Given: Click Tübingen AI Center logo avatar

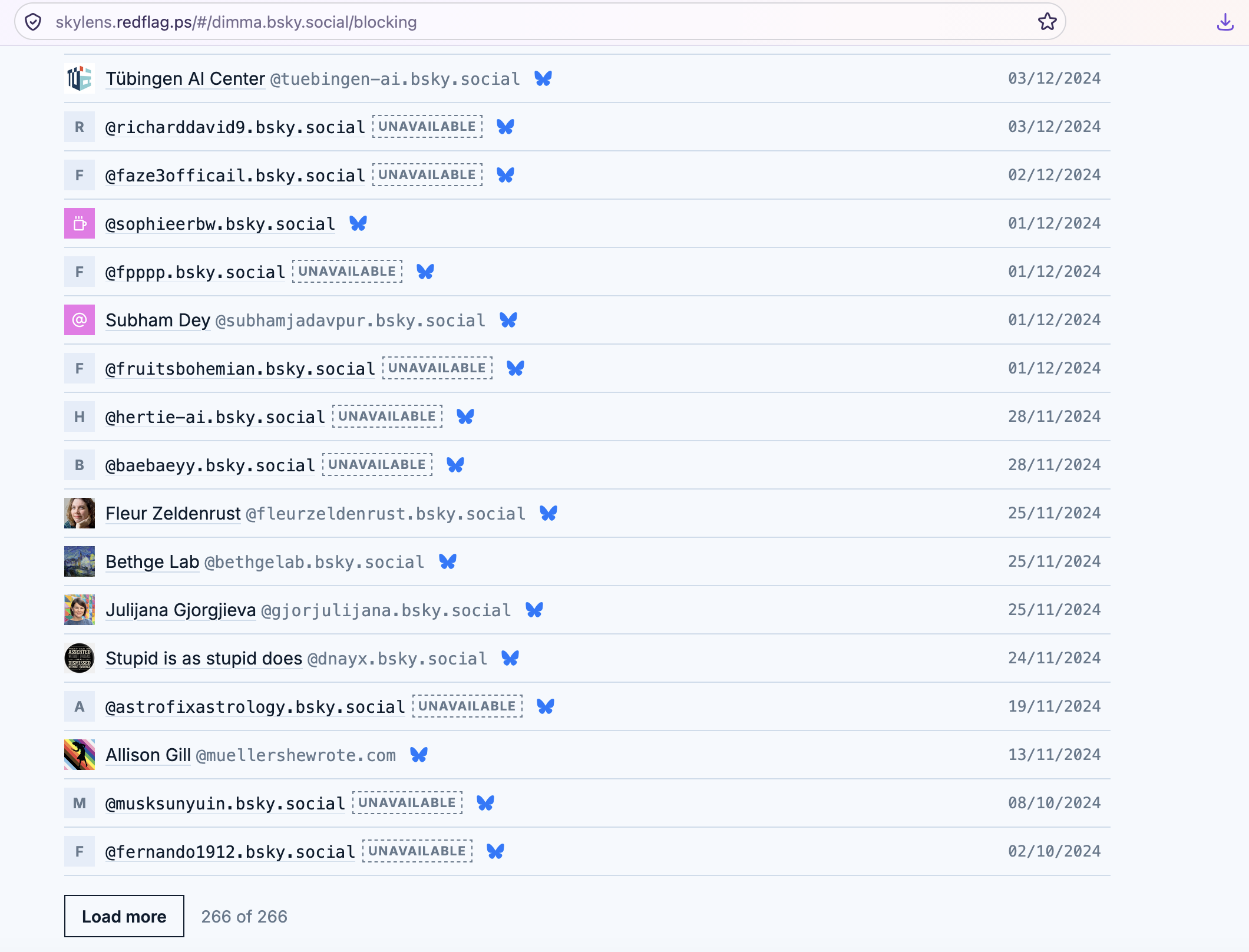Looking at the screenshot, I should 80,78.
